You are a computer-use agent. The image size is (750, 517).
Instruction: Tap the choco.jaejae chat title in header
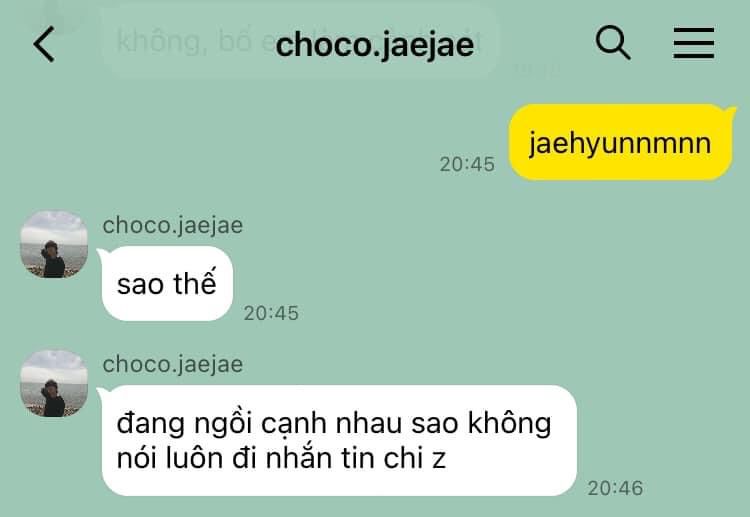(375, 45)
